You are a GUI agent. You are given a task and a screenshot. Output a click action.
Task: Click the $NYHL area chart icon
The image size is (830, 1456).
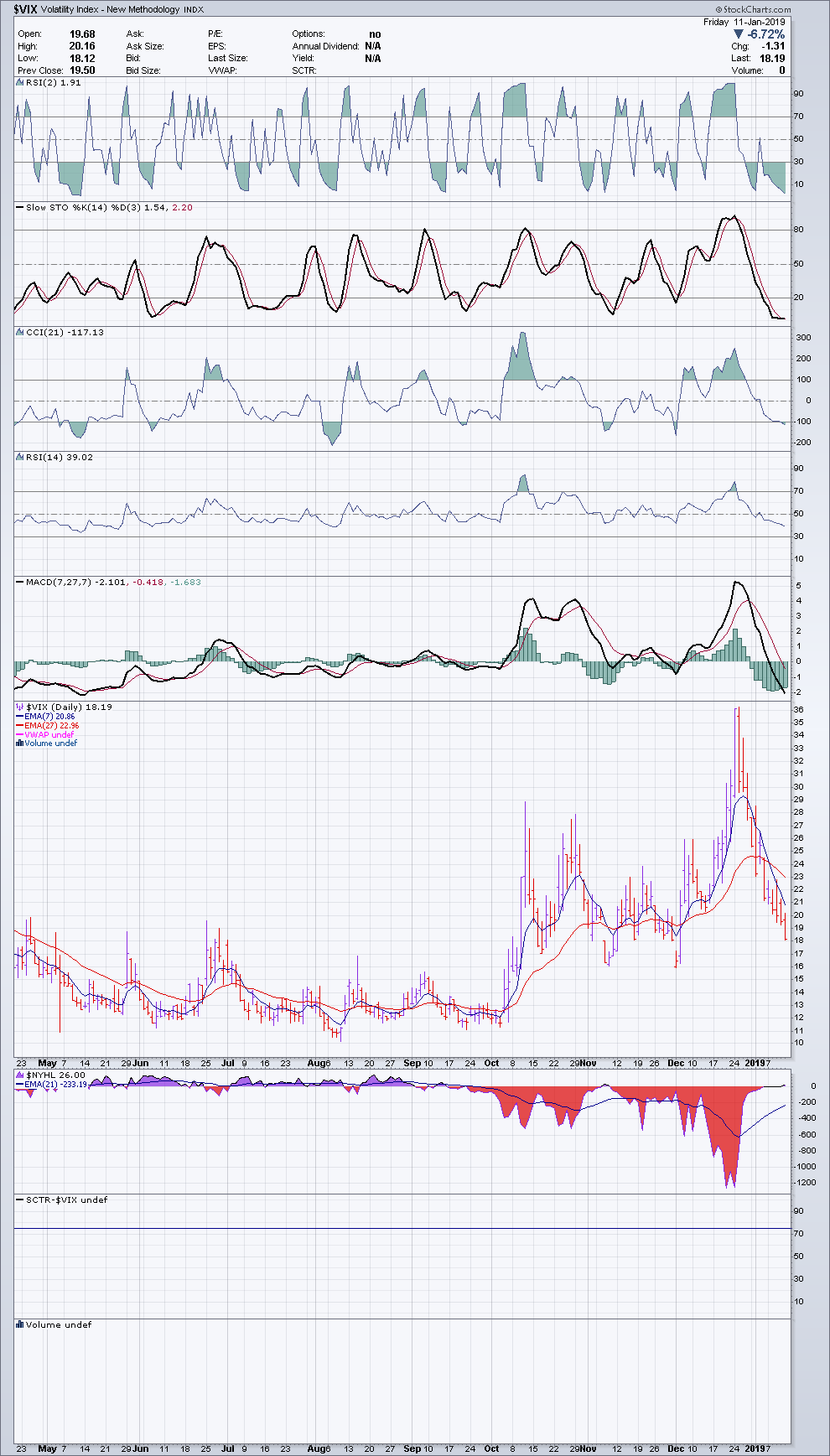click(20, 1075)
